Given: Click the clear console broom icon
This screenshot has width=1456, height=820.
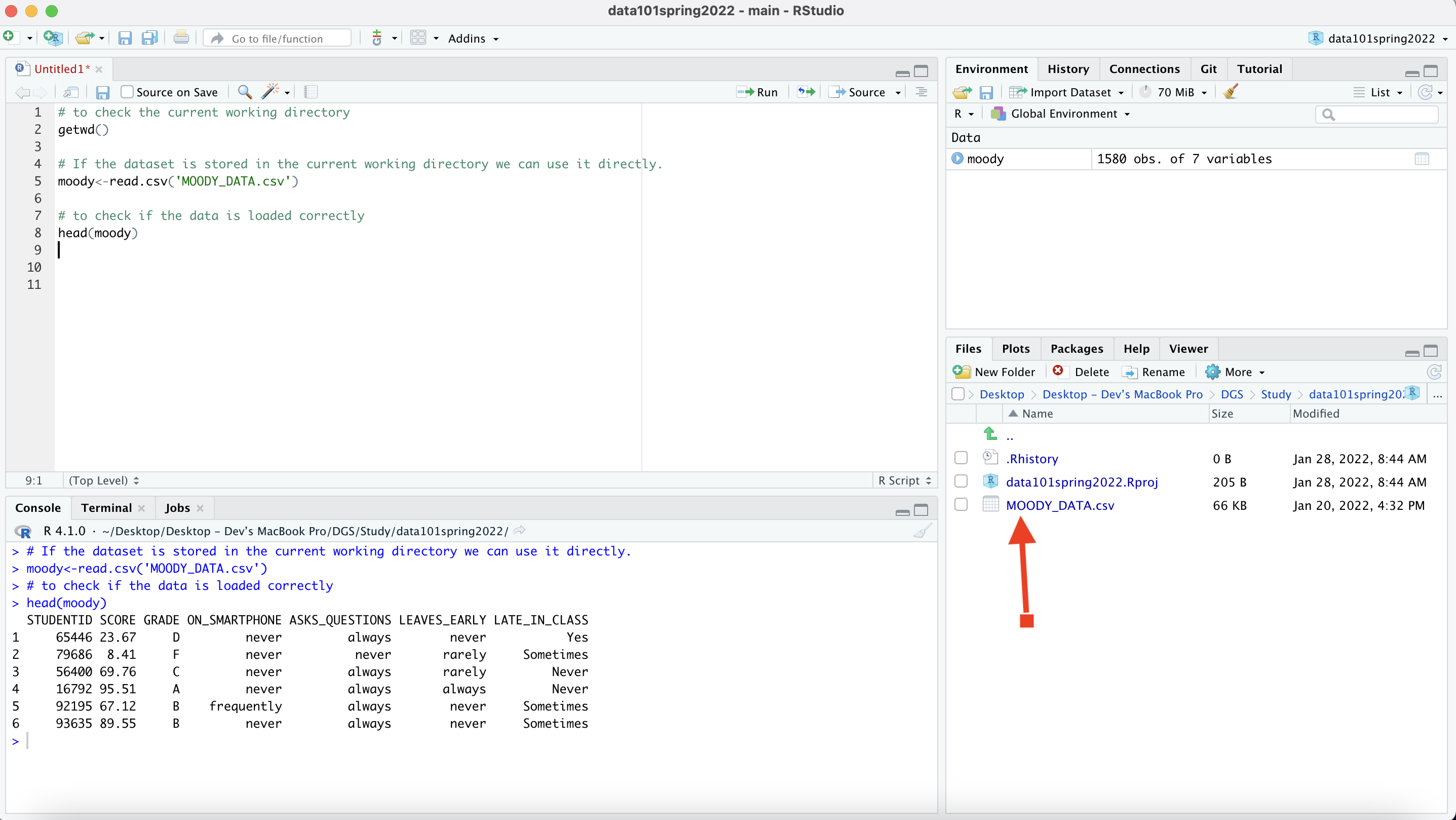Looking at the screenshot, I should (922, 531).
